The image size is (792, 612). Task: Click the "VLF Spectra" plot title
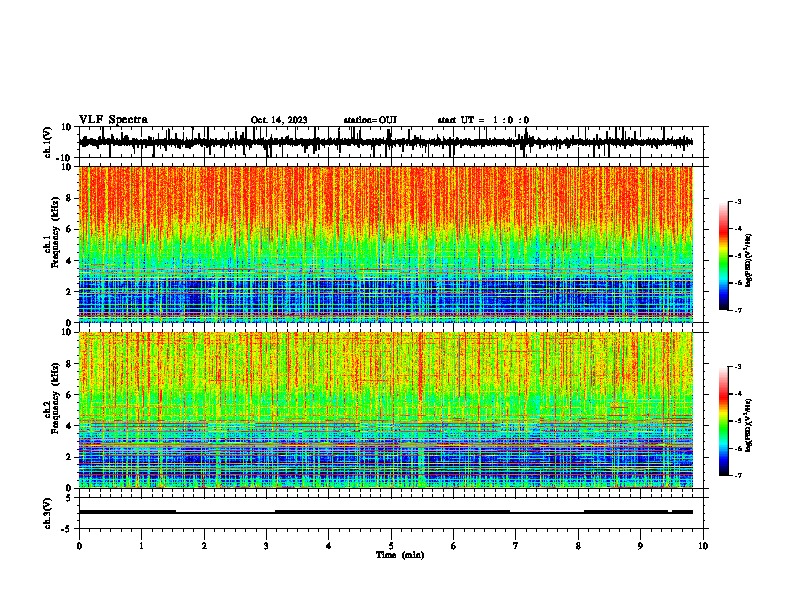coord(113,120)
